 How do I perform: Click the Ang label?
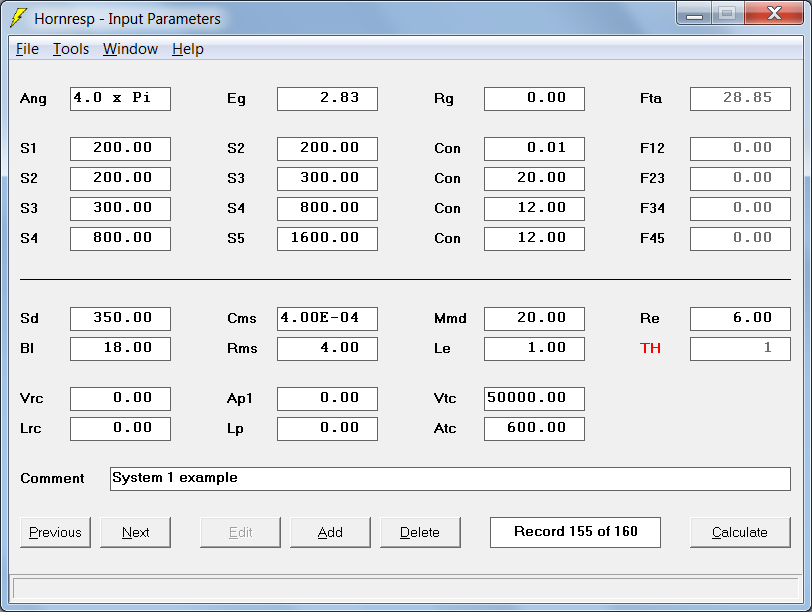click(33, 99)
